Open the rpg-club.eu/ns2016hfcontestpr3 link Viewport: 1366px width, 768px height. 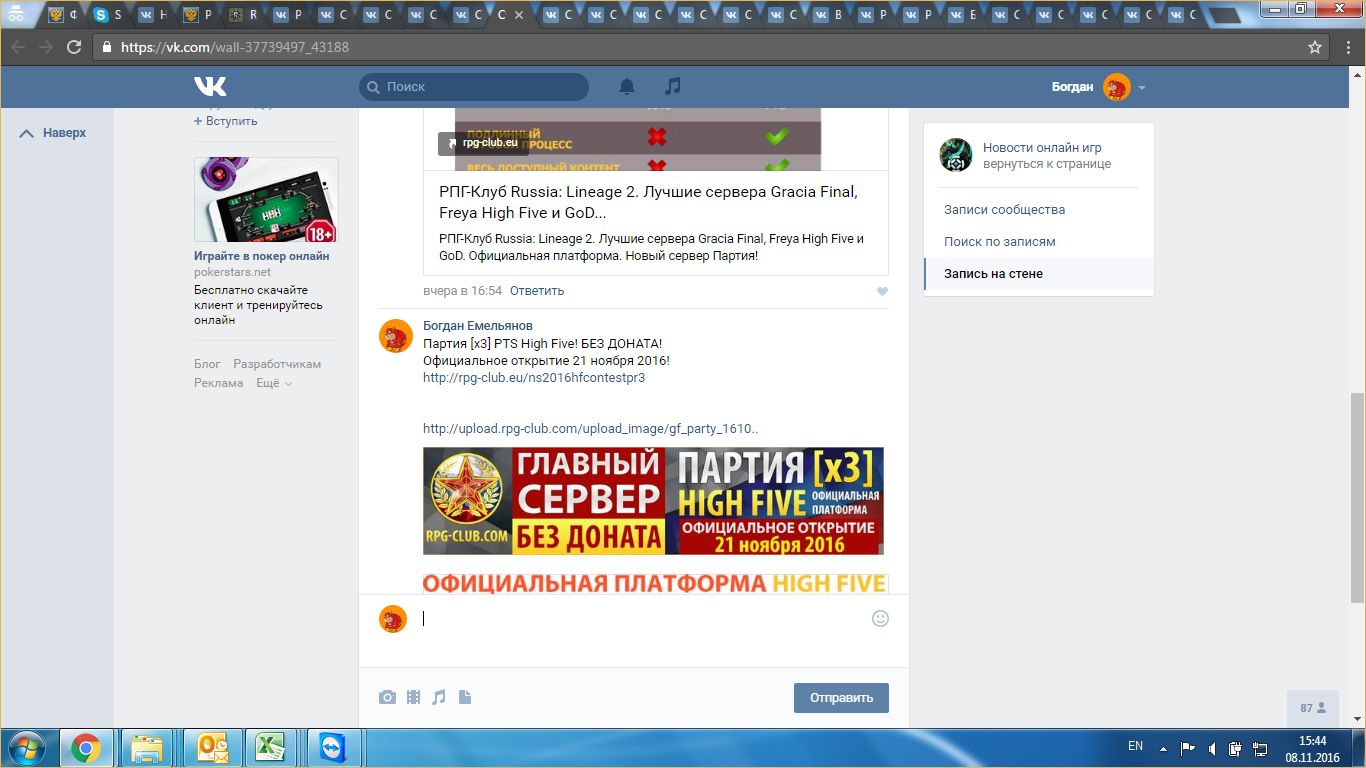[x=534, y=378]
